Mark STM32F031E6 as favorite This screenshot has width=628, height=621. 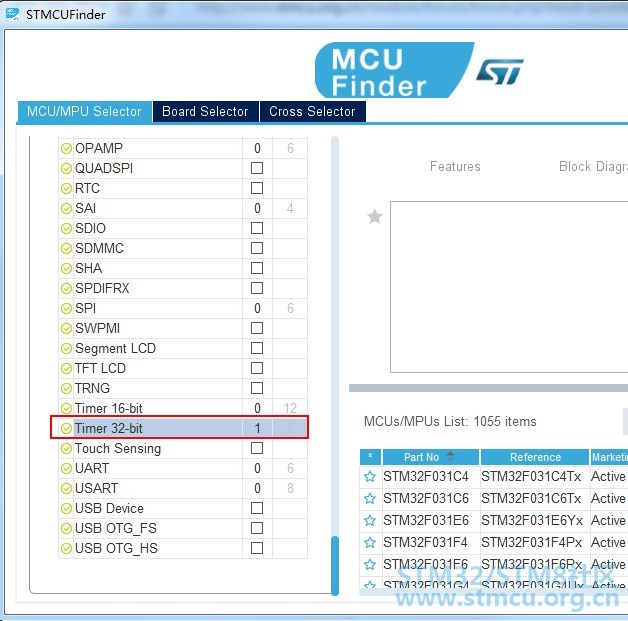tap(370, 521)
